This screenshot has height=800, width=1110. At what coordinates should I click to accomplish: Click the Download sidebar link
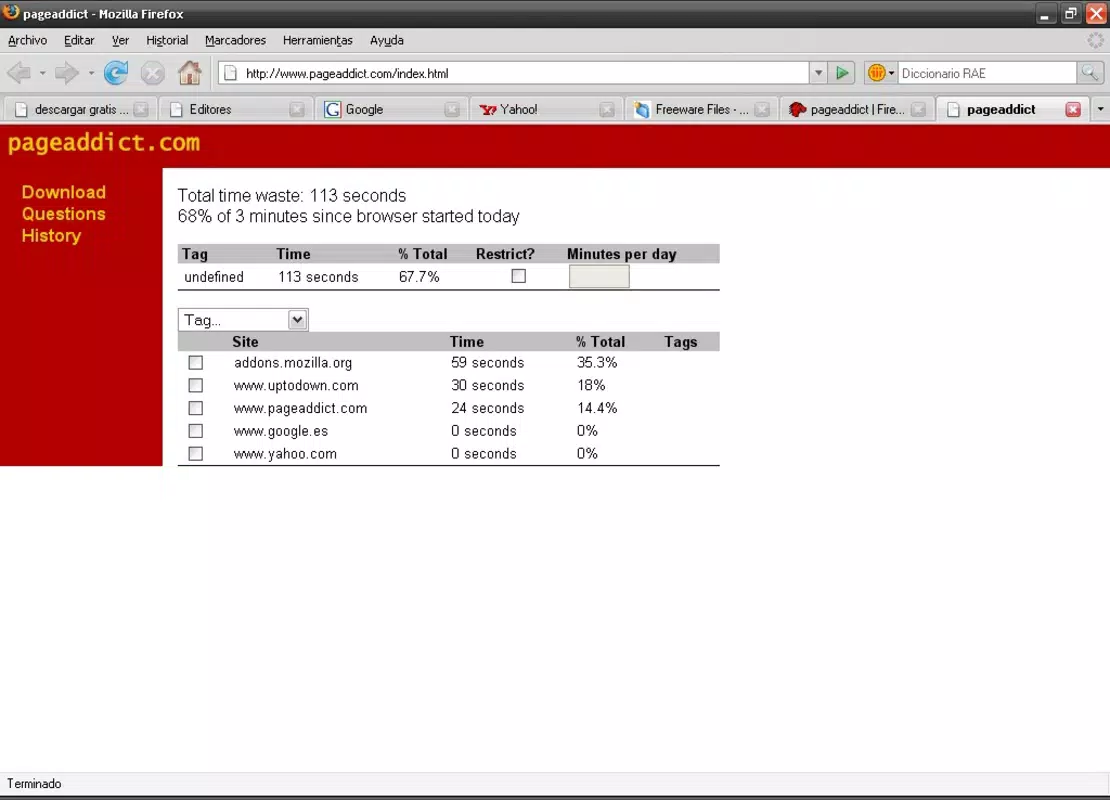click(x=64, y=192)
